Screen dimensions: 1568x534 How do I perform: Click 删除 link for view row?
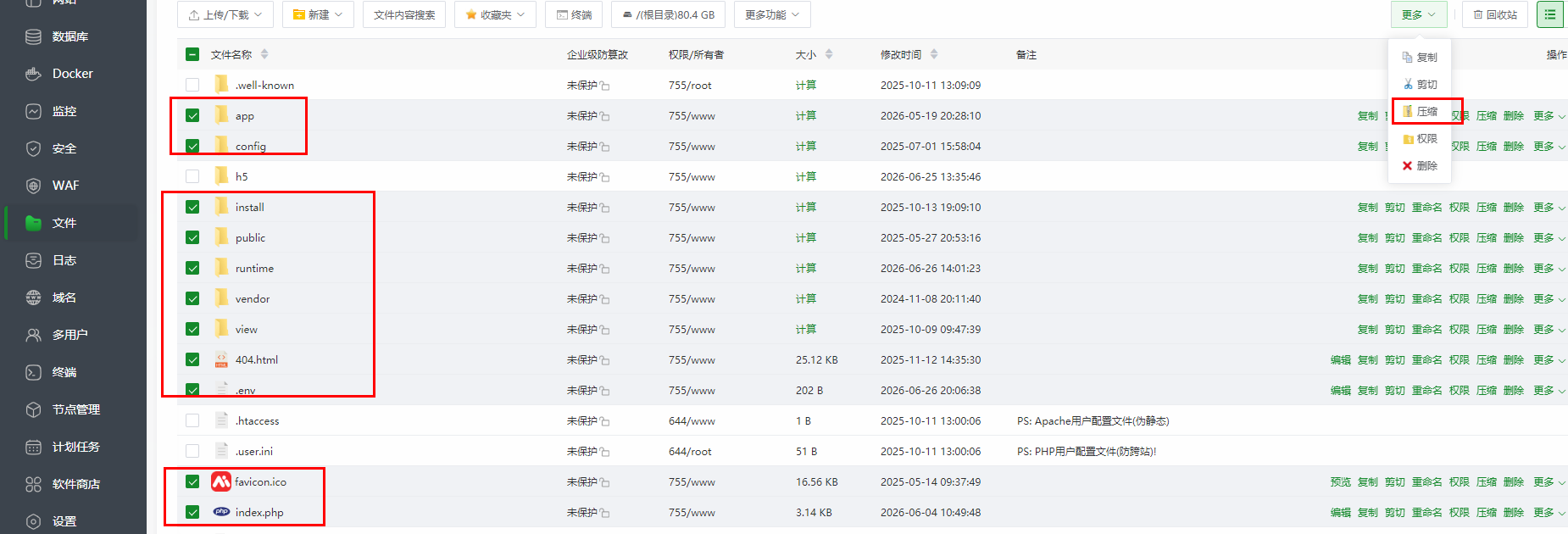[x=1514, y=329]
